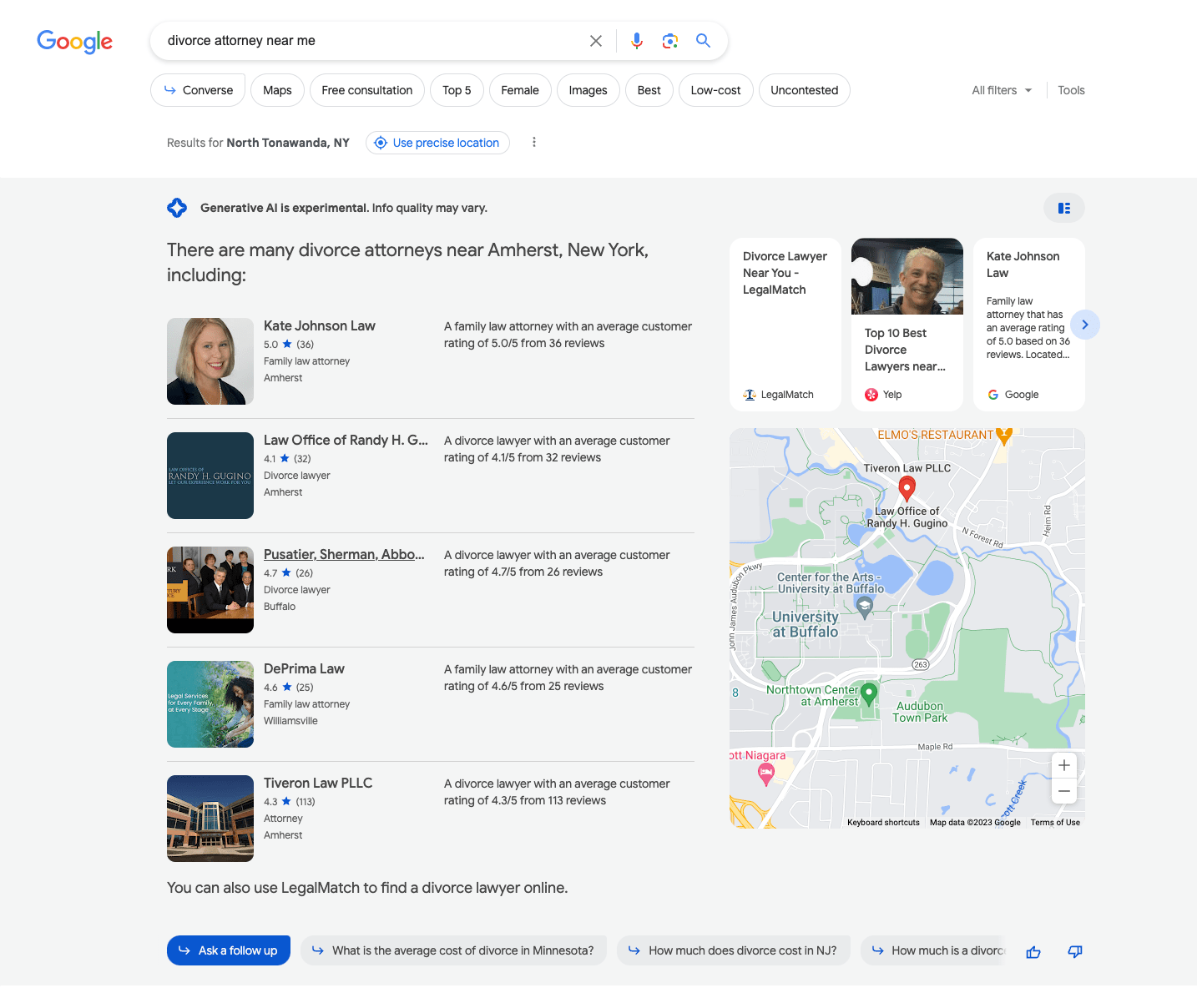The image size is (1197, 1008).
Task: Click Kate Johnson Law portrait thumbnail
Action: coord(210,361)
